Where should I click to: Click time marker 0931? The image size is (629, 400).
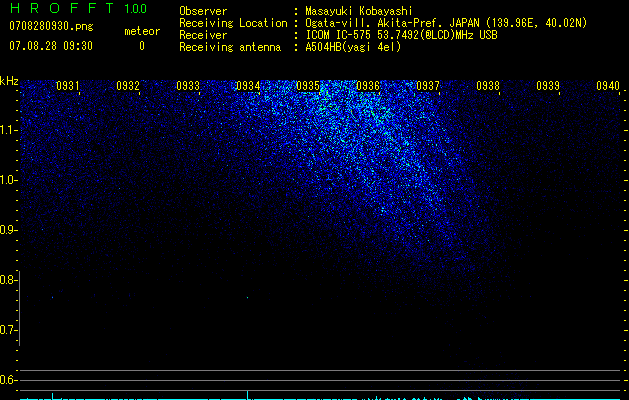67,86
